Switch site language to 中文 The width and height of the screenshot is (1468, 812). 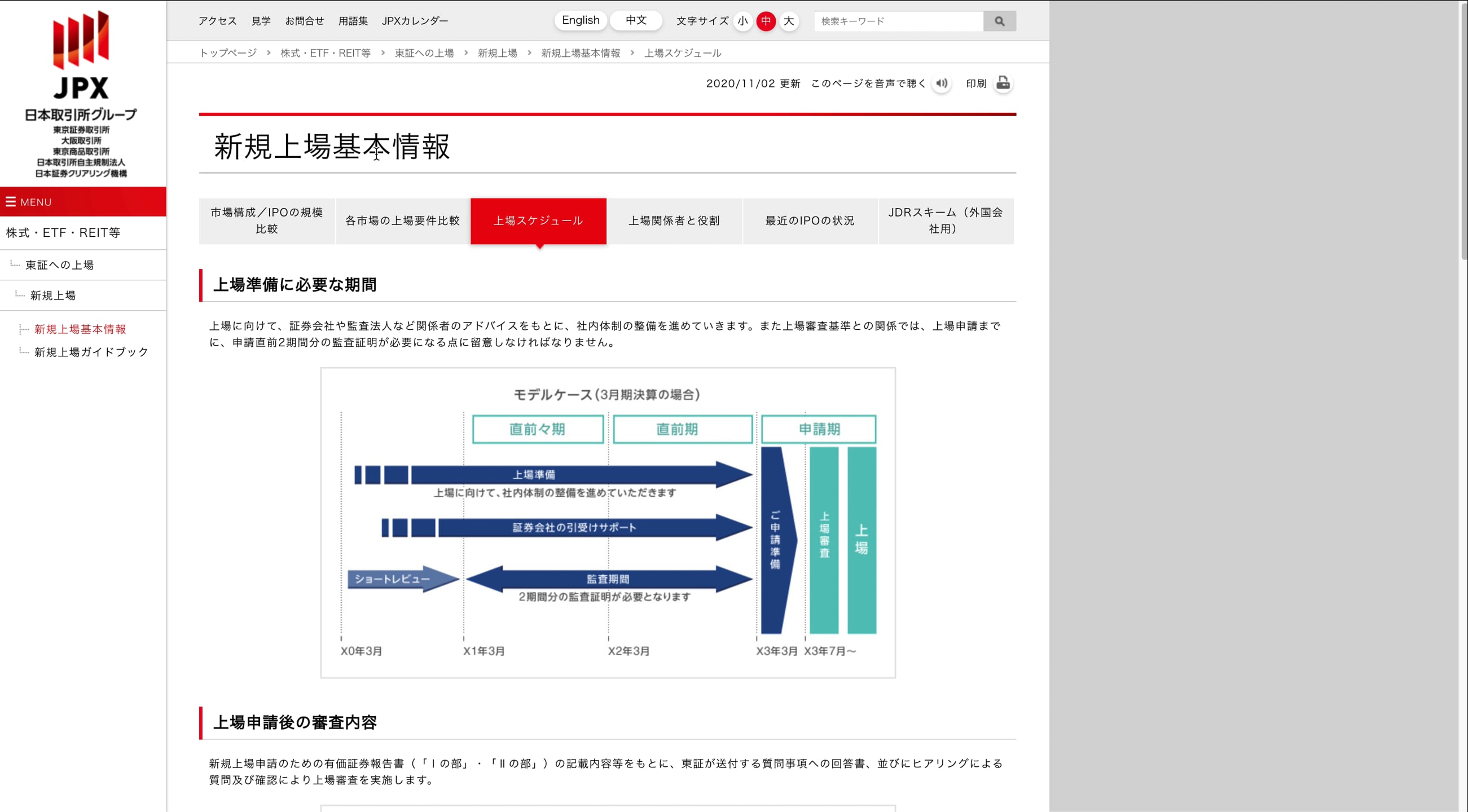pyautogui.click(x=635, y=20)
